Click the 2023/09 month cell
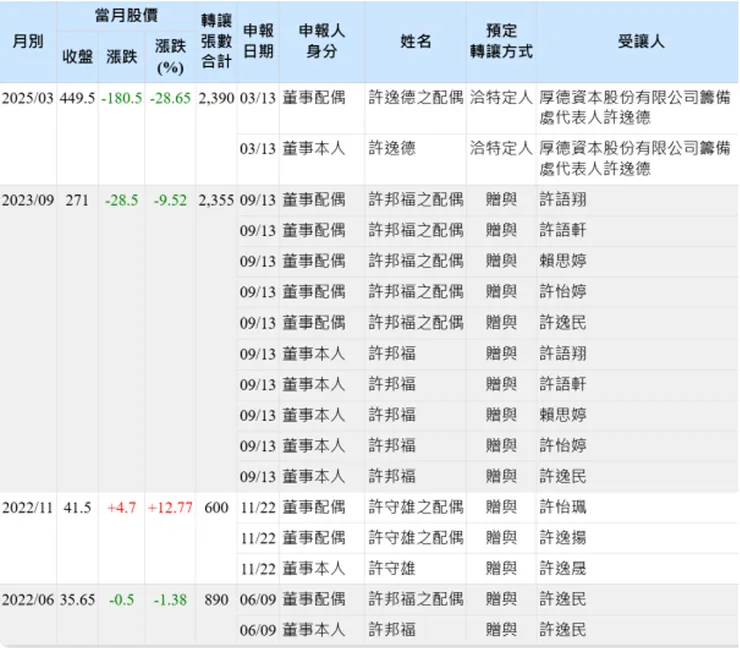740x648 pixels. pyautogui.click(x=28, y=200)
